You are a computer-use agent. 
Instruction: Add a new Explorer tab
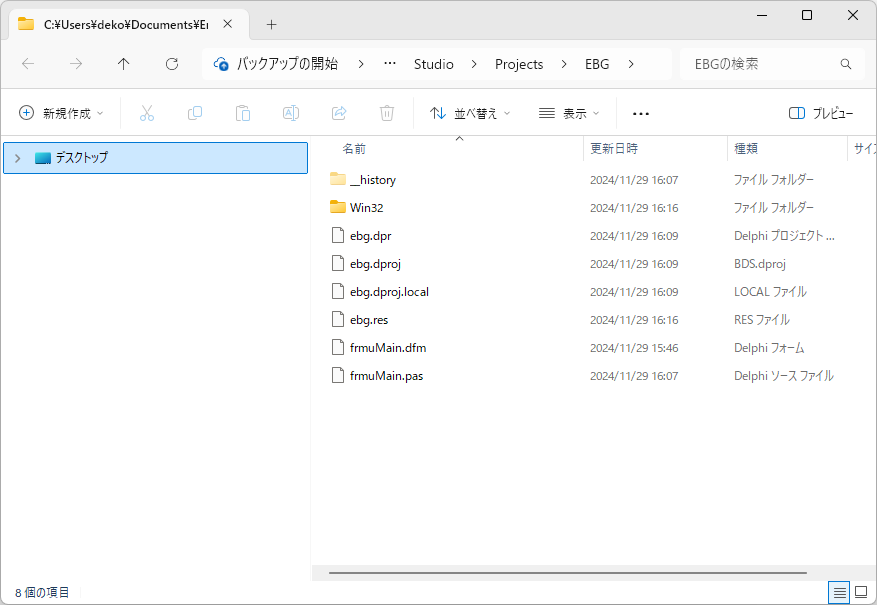point(271,25)
